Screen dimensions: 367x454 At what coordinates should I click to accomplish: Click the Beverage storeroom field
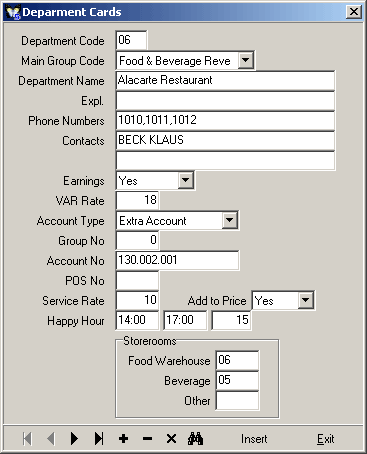[x=237, y=380]
